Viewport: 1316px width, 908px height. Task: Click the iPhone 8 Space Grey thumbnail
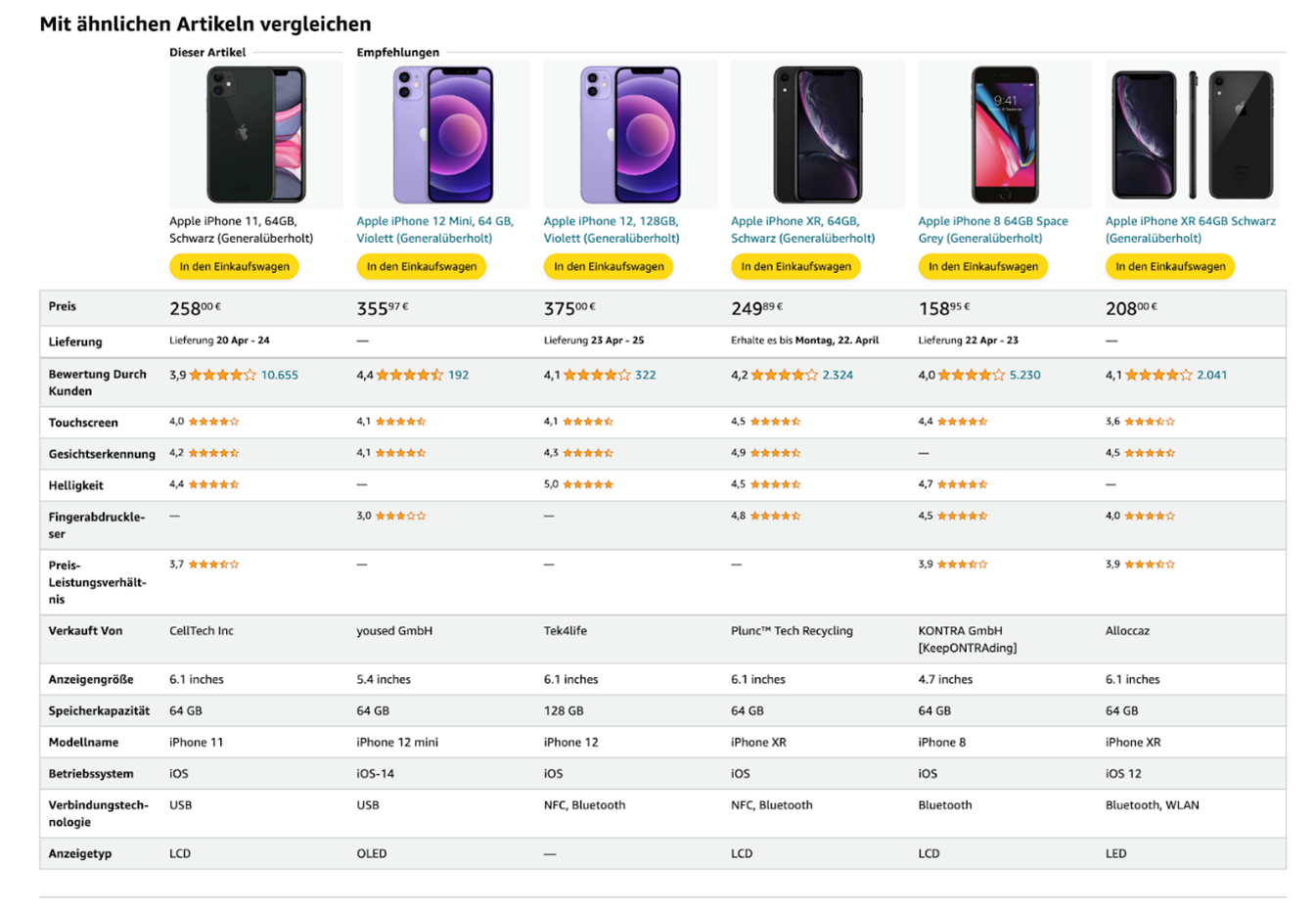[1005, 135]
